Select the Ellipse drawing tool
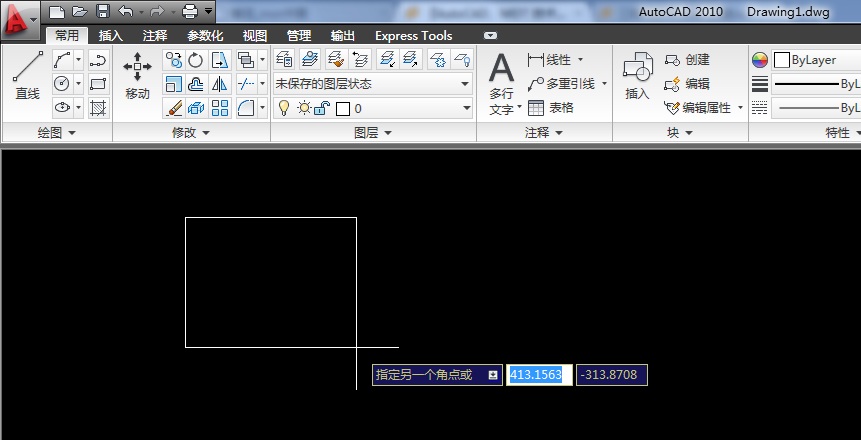 click(62, 108)
